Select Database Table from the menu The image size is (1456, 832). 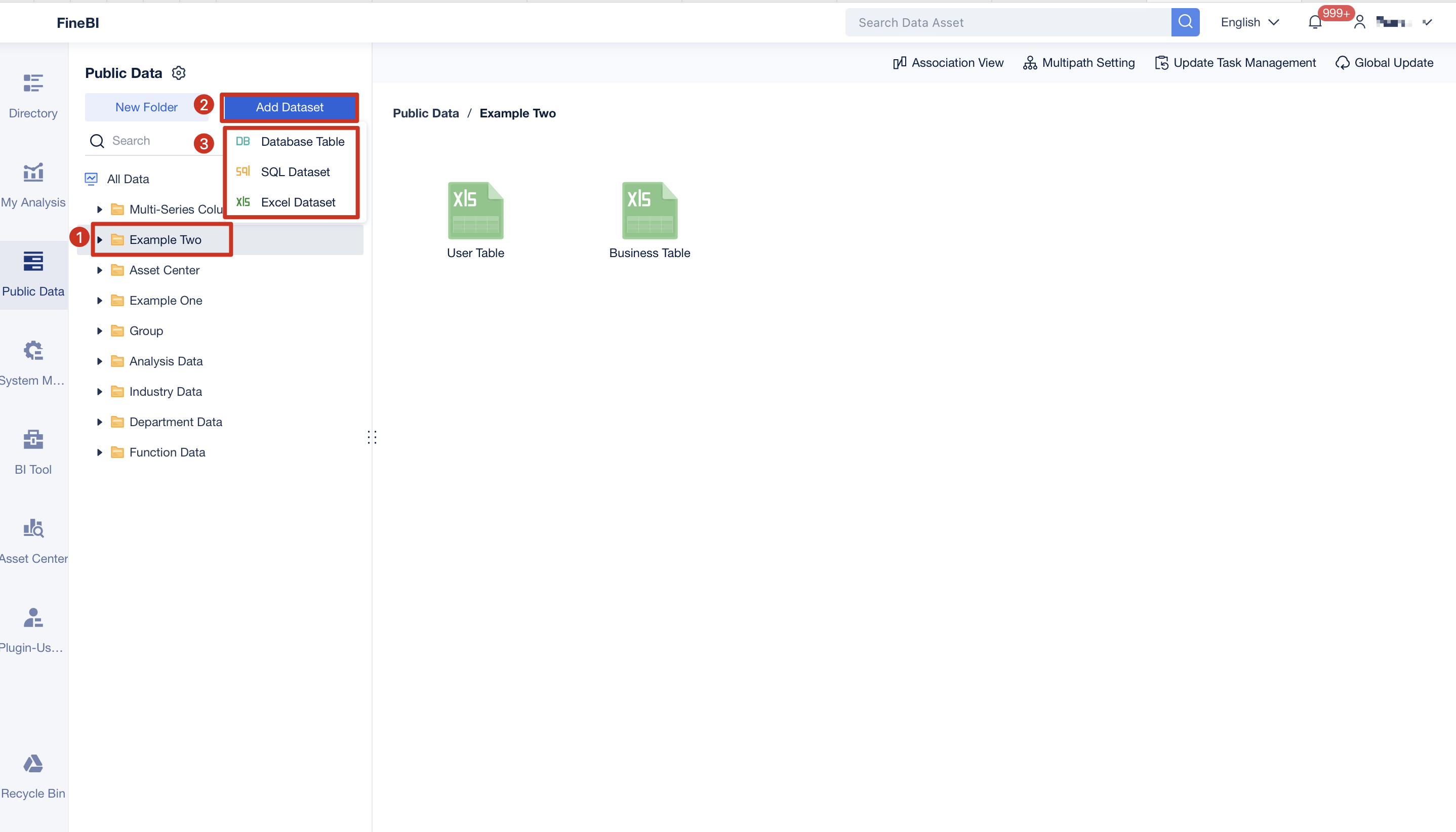pyautogui.click(x=302, y=141)
